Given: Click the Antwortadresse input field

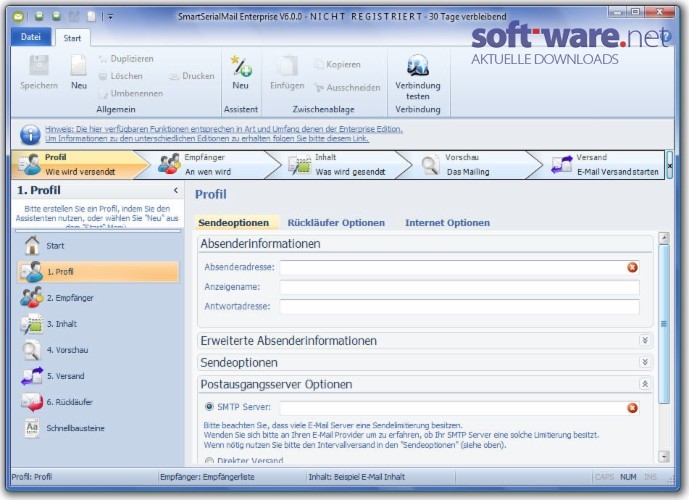Looking at the screenshot, I should [460, 307].
